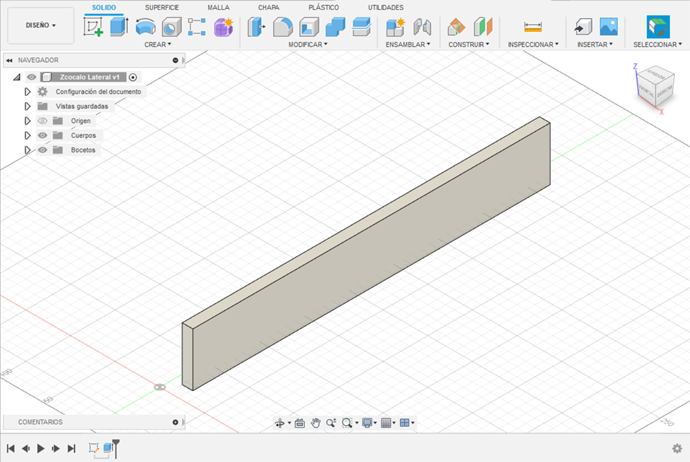Activate the Pan hand tool
Screen dimensions: 690x462
pyautogui.click(x=316, y=423)
